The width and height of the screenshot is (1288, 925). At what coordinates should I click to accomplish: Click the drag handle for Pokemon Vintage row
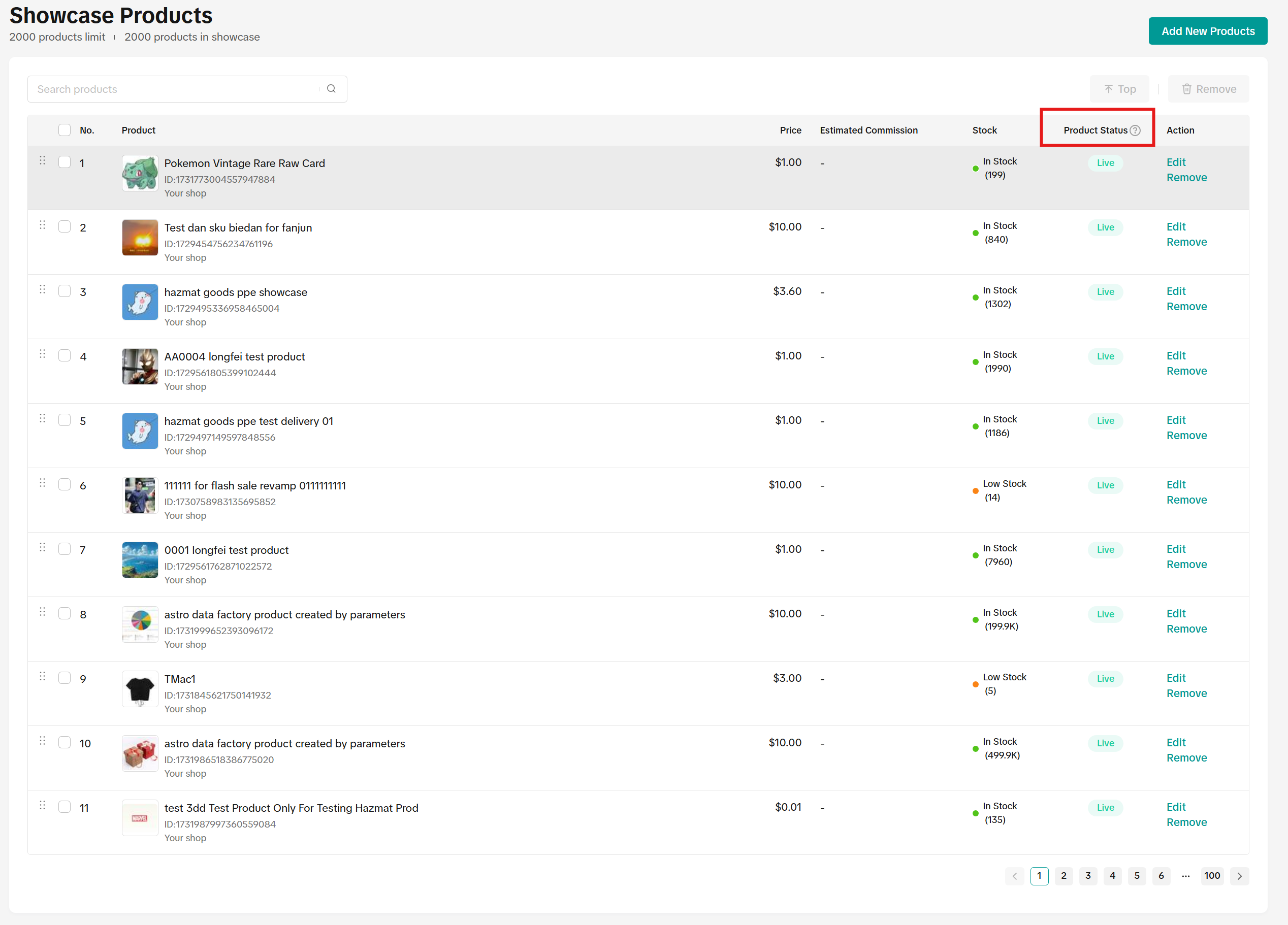[42, 161]
